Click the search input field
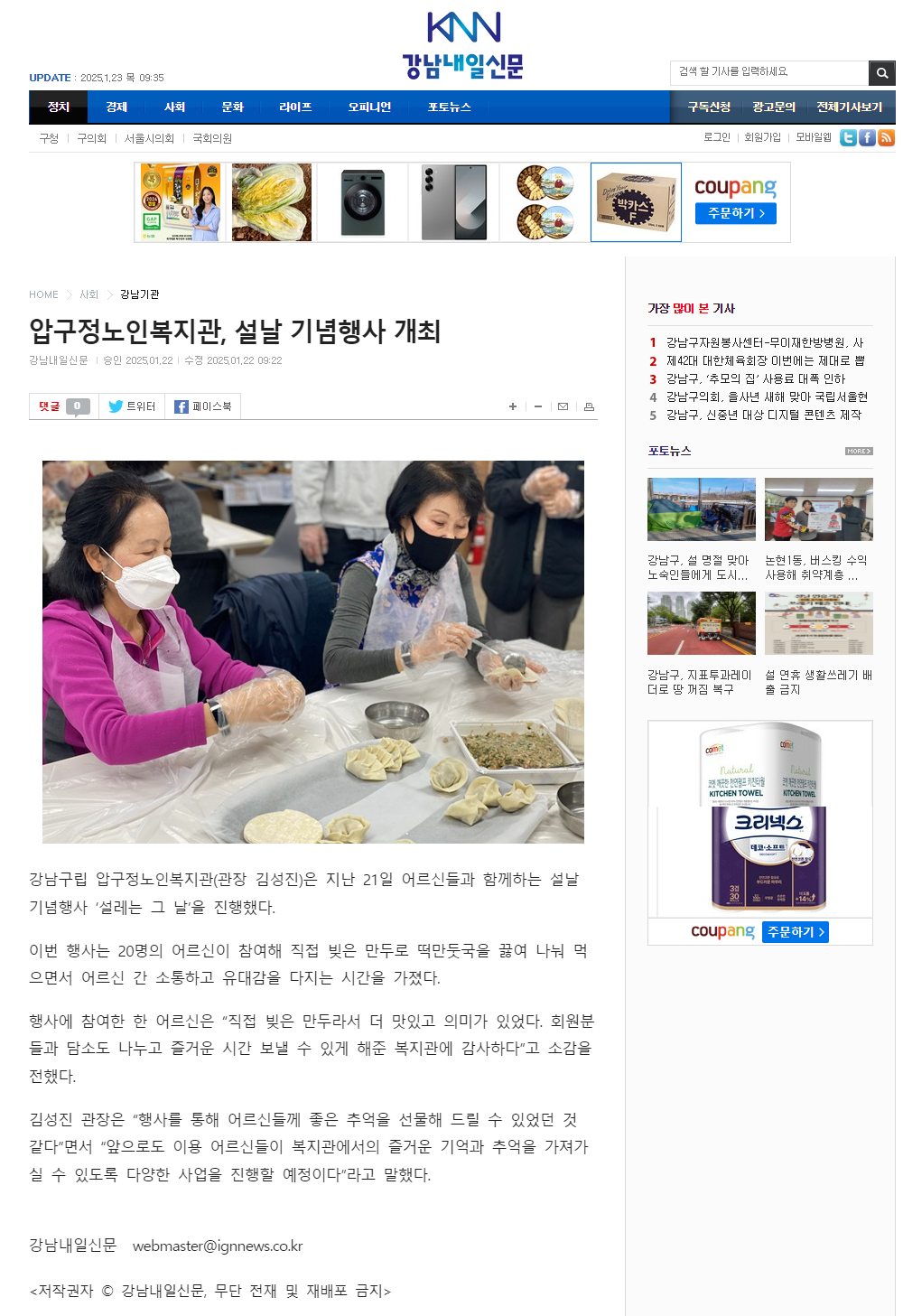Screen dimensions: 903x1316 click(x=769, y=72)
